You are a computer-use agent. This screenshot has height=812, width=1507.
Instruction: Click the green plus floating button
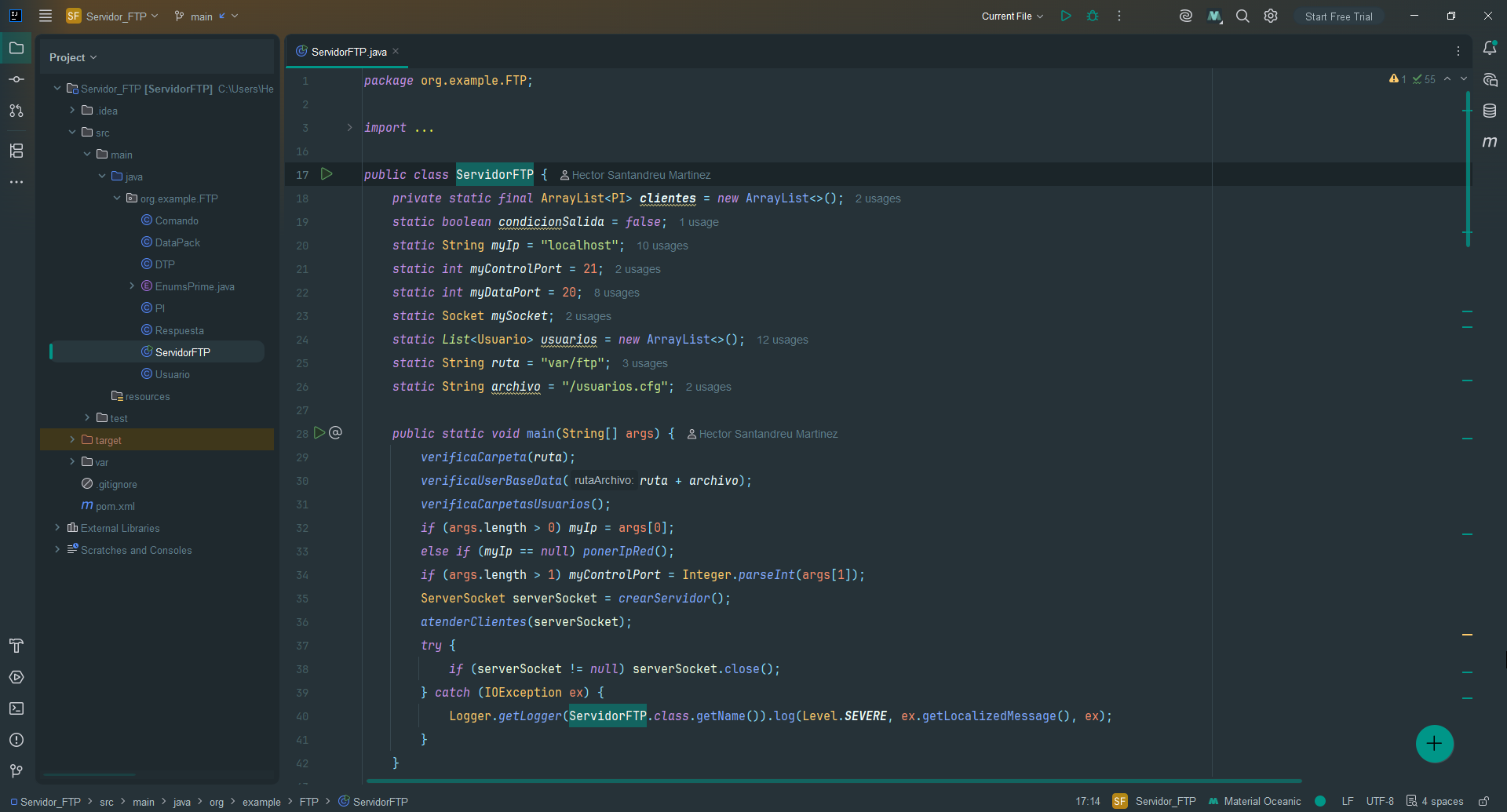(1435, 744)
